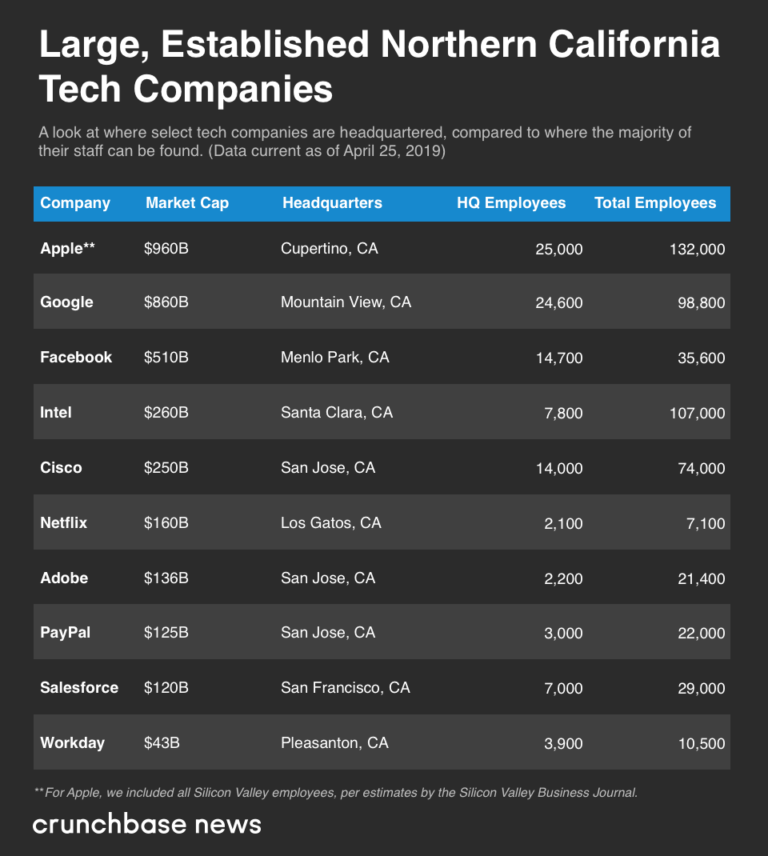
Task: Click the Total Employees column header
Action: 655,203
